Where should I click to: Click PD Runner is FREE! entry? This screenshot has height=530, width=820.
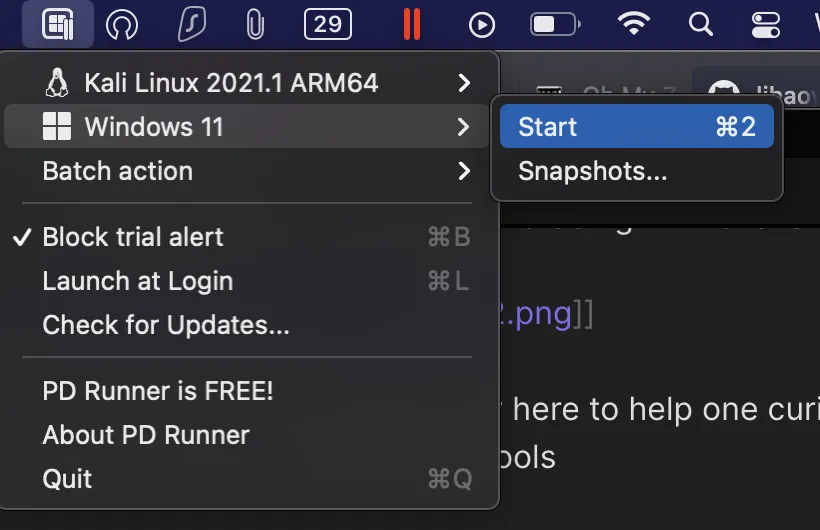(x=248, y=391)
